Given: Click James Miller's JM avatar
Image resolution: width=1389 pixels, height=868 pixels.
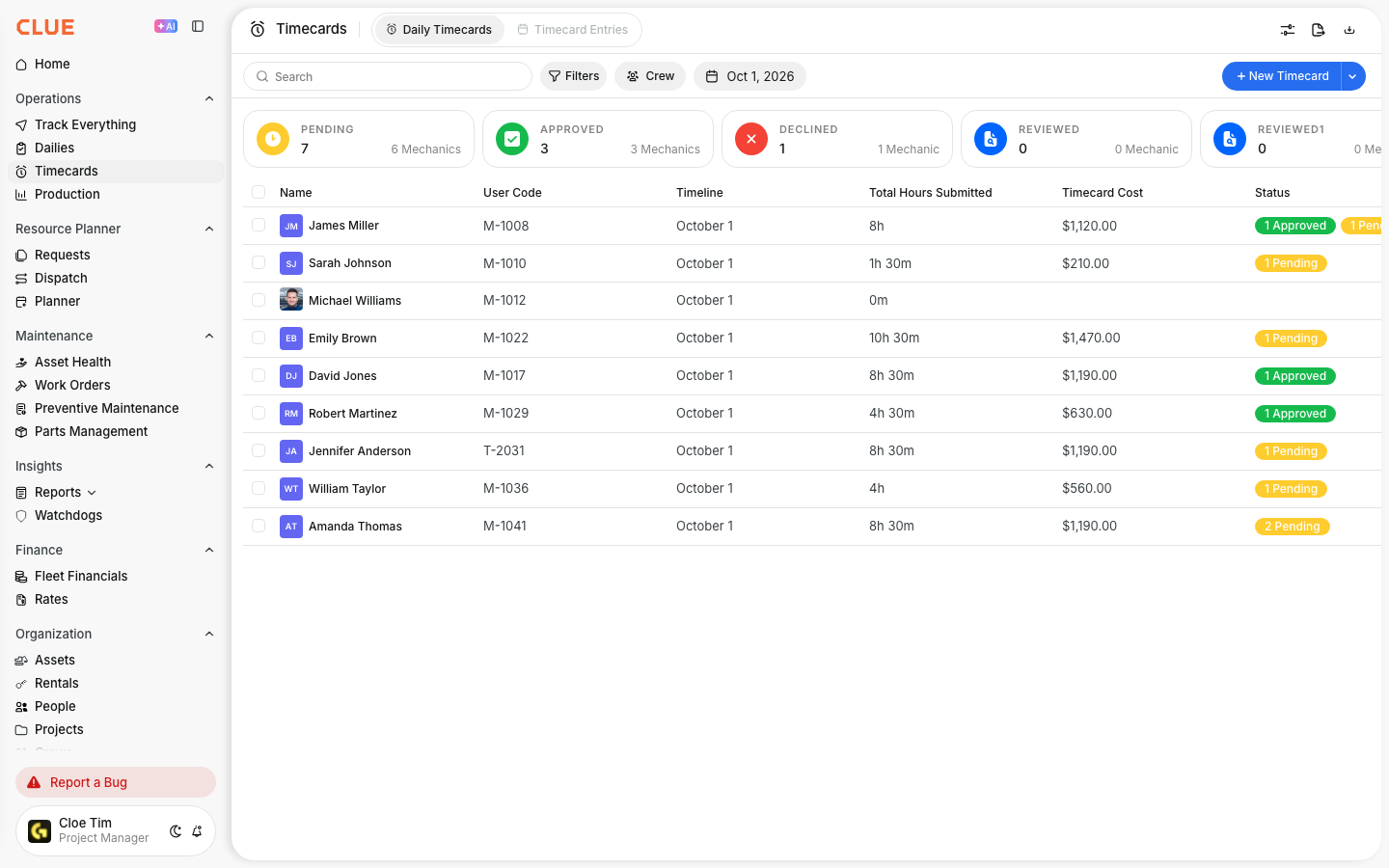Looking at the screenshot, I should (x=291, y=226).
